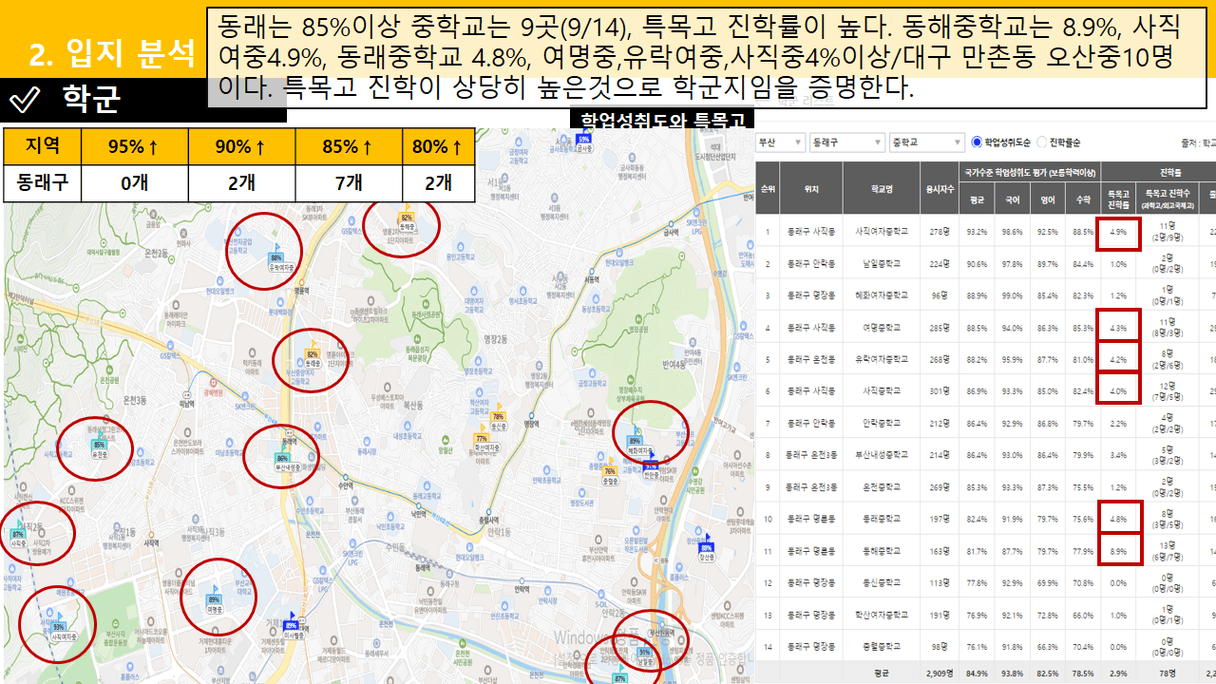This screenshot has height=684, width=1216.
Task: Open the 동래구 district dropdown
Action: pyautogui.click(x=847, y=142)
